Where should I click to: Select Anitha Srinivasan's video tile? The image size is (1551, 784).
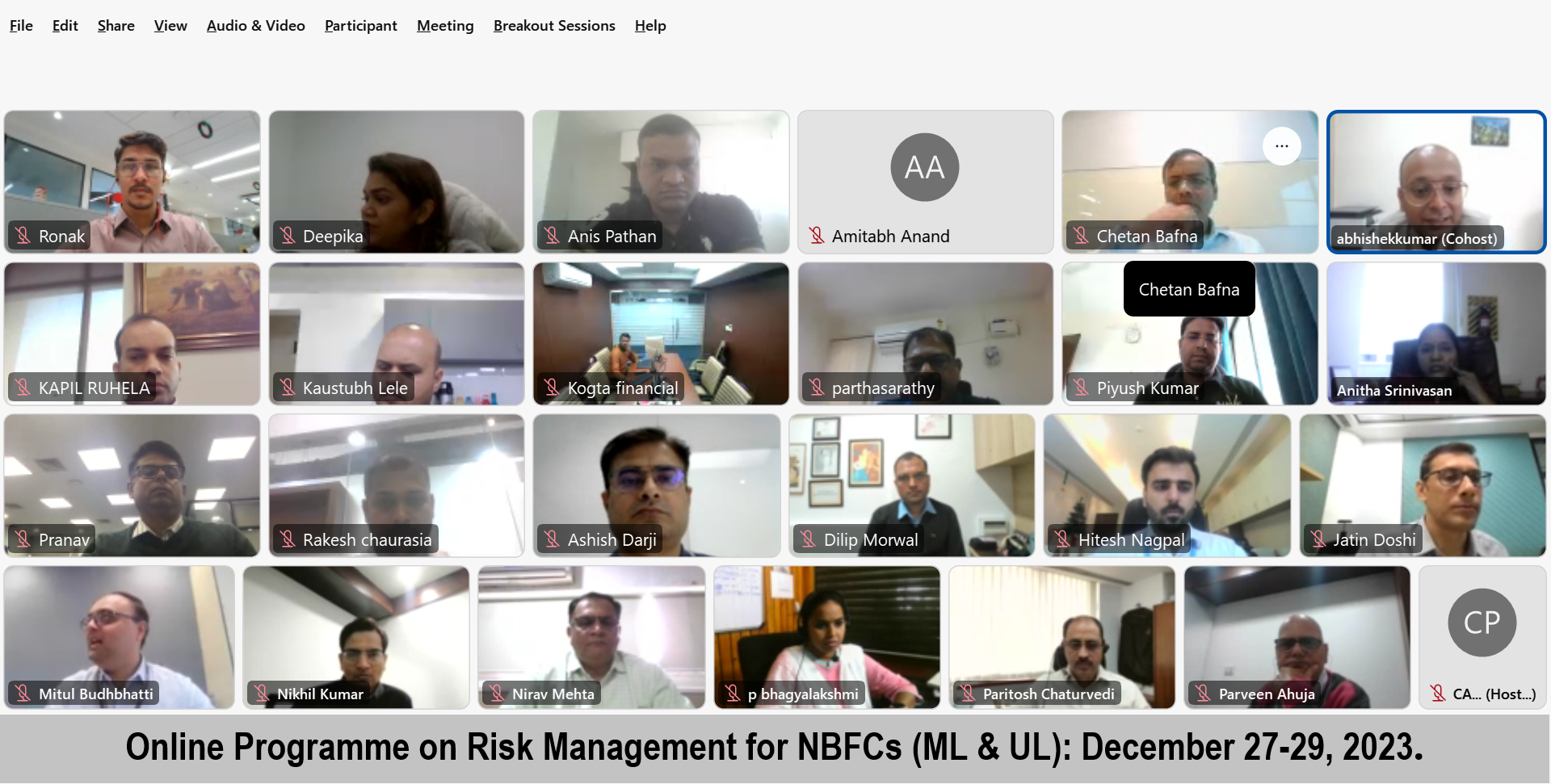point(1436,333)
